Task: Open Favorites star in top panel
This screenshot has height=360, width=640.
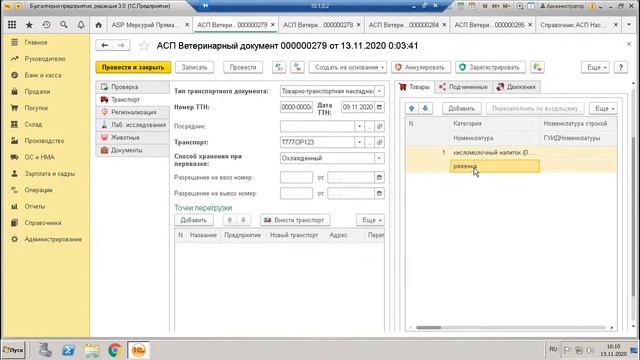Action: coord(29,25)
